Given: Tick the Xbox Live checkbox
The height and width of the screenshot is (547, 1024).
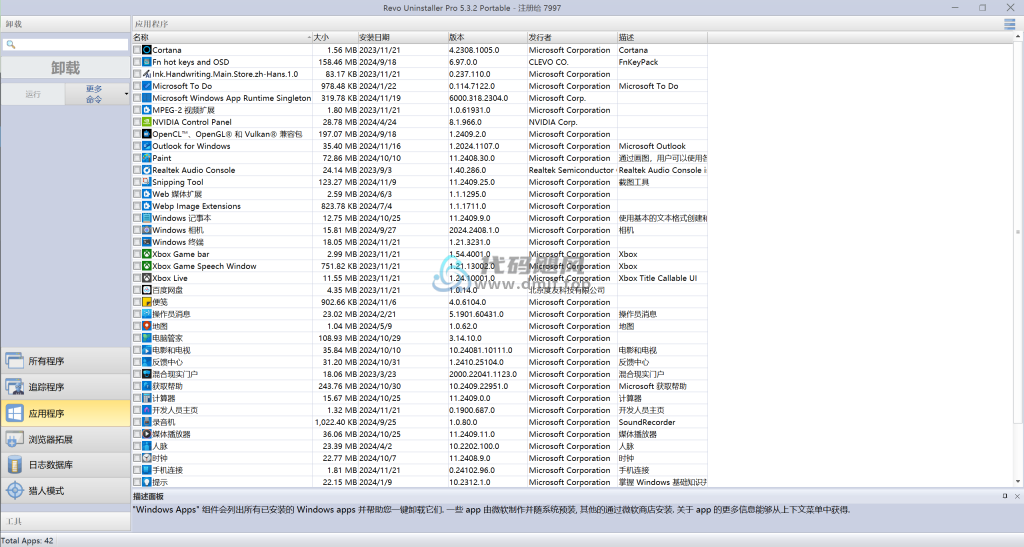Looking at the screenshot, I should coord(137,278).
